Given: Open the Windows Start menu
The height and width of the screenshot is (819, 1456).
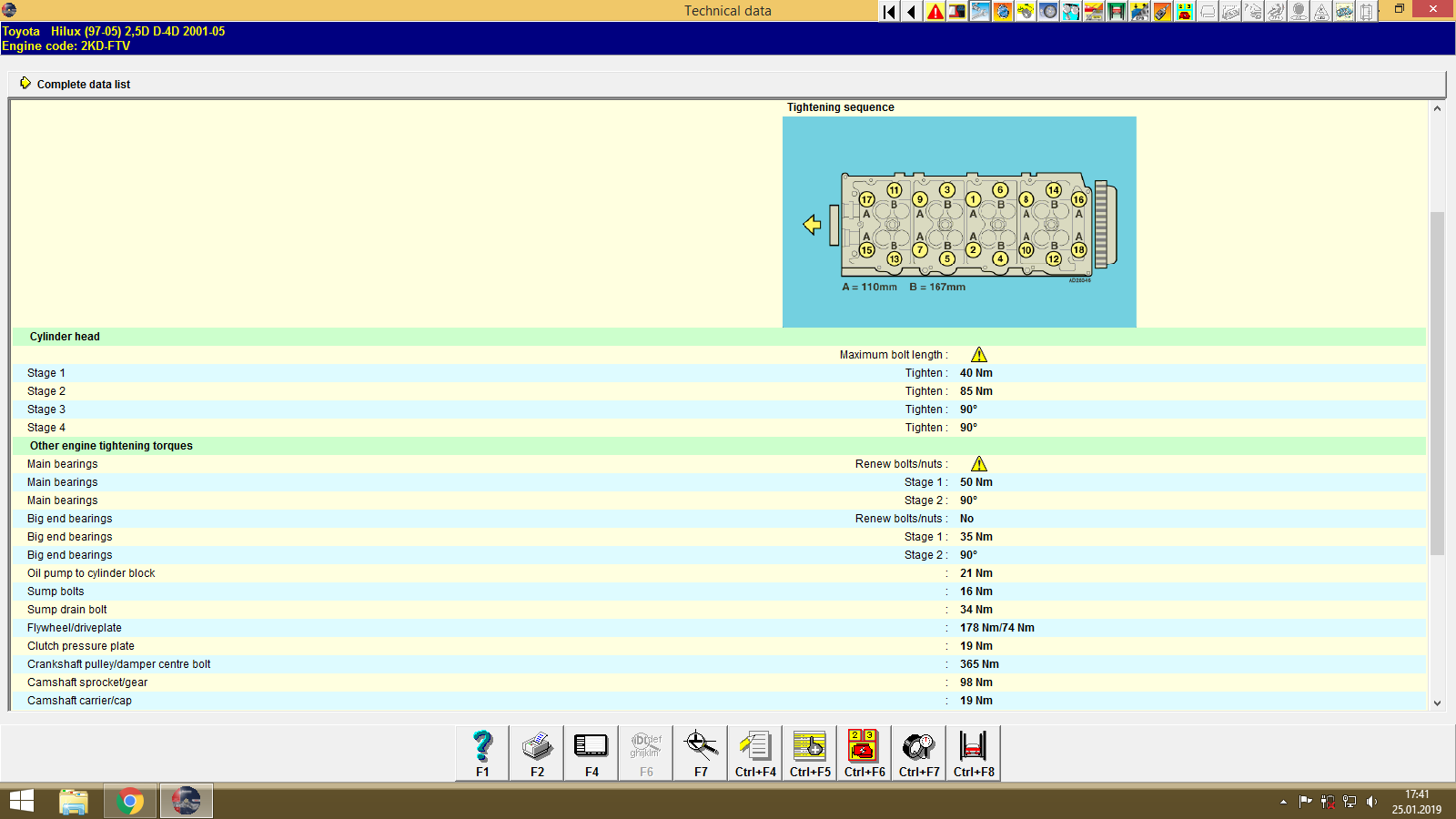Looking at the screenshot, I should [x=19, y=801].
